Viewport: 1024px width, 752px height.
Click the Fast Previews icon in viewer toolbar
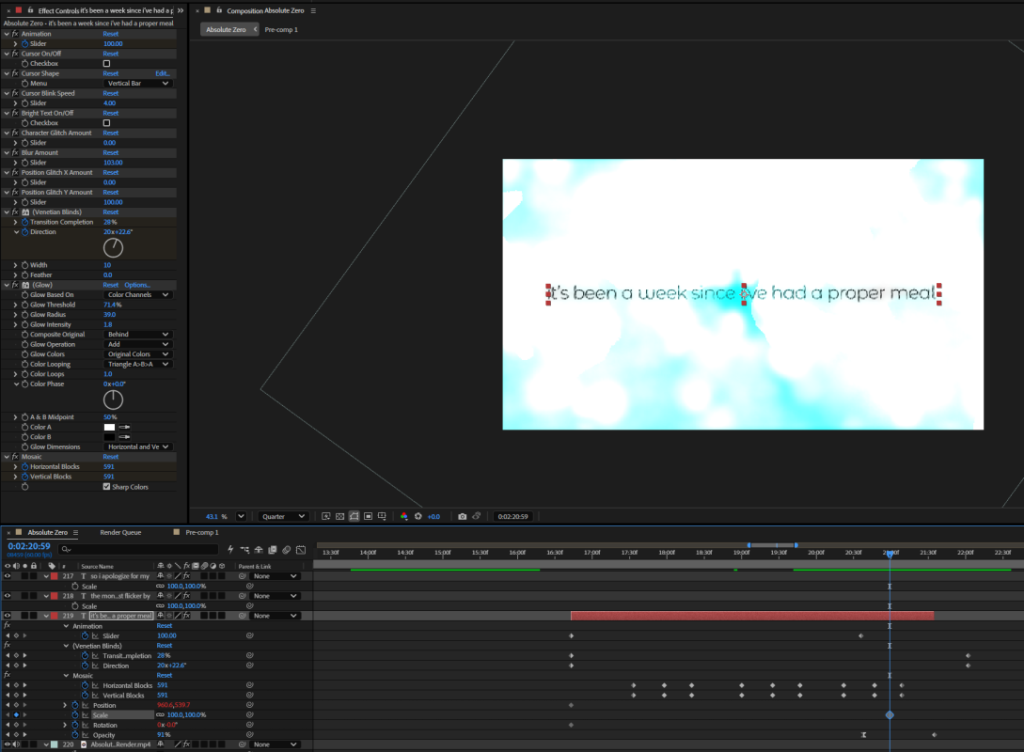(x=325, y=516)
